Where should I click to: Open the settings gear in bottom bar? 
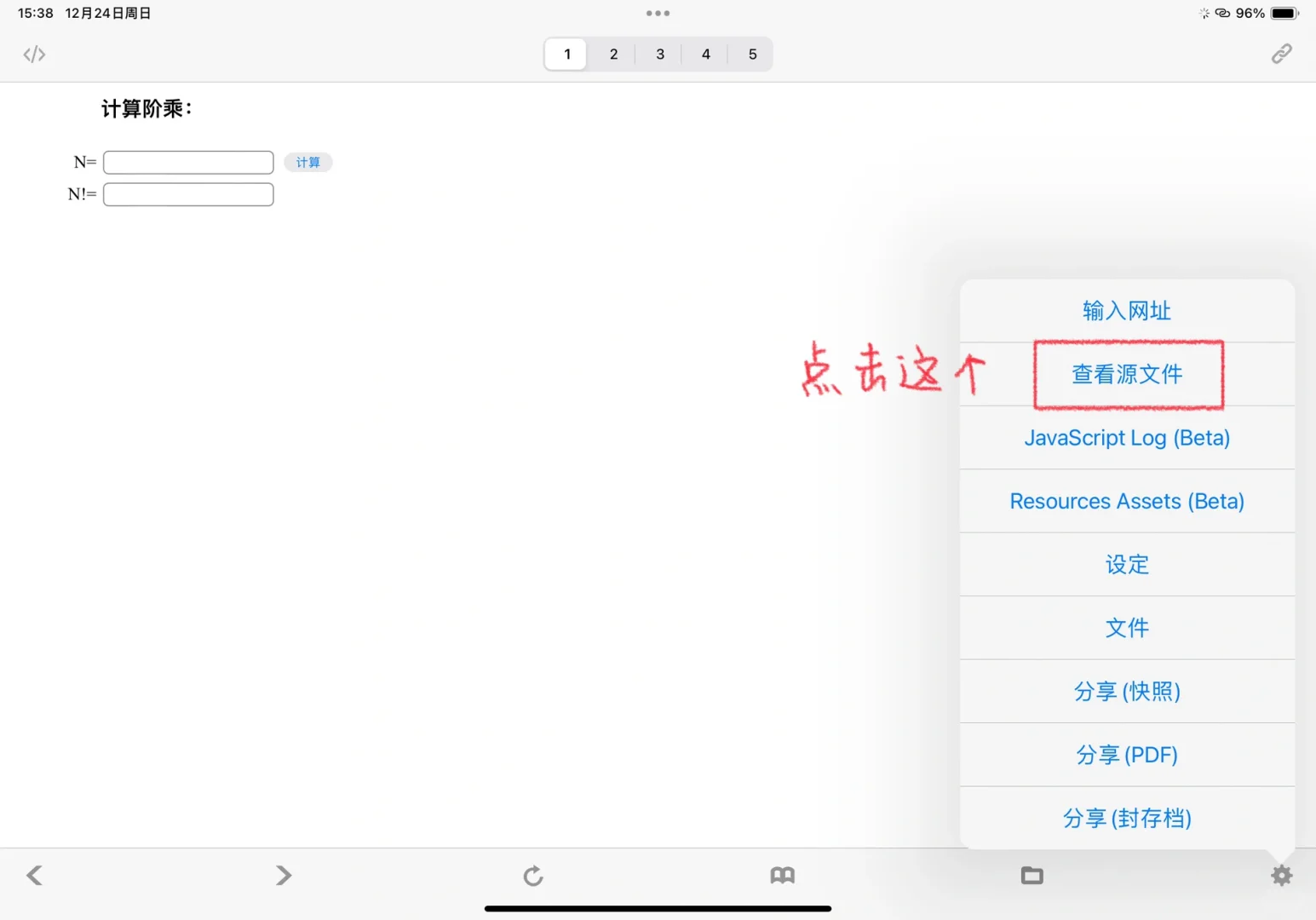click(x=1281, y=875)
